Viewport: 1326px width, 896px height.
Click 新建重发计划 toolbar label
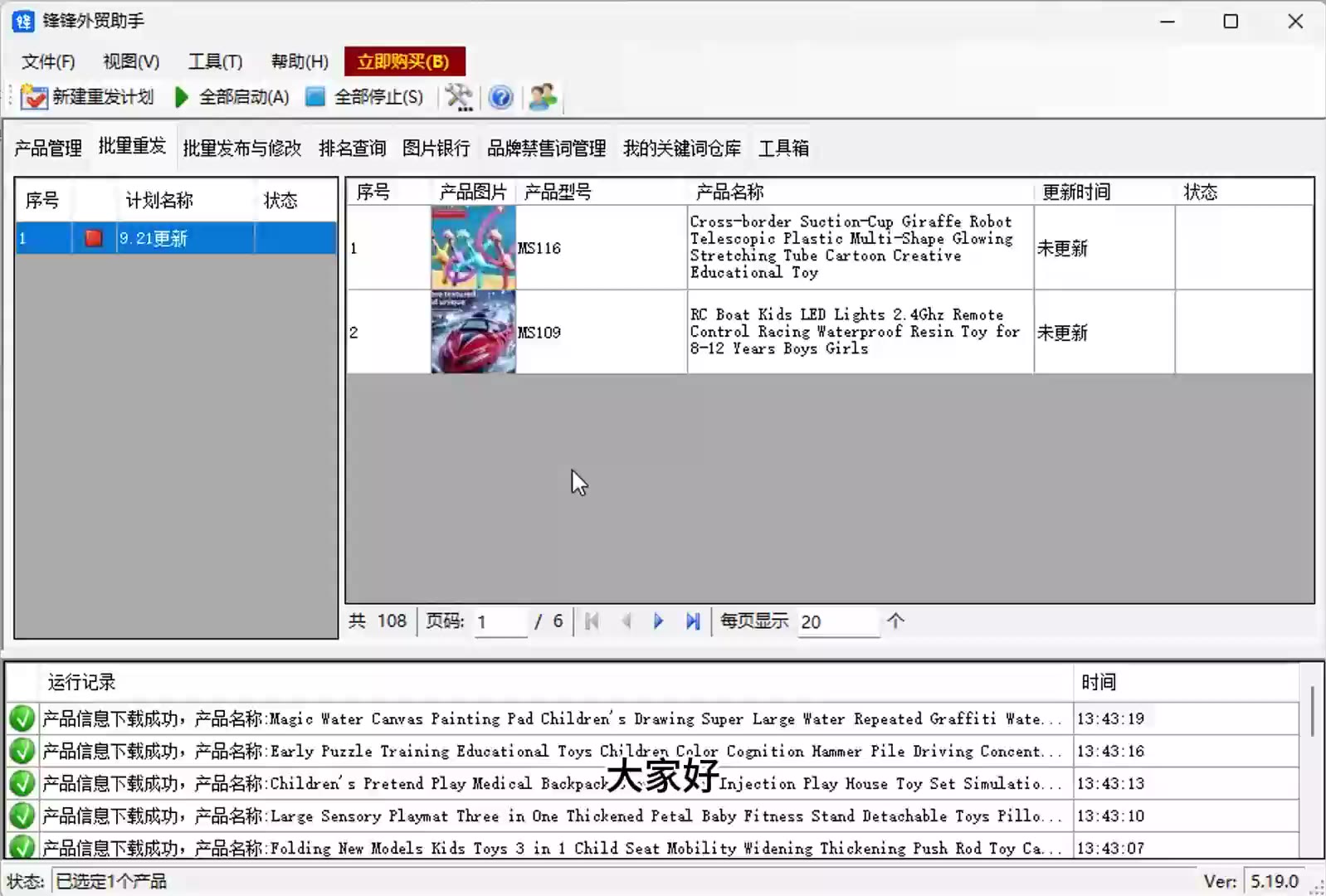pyautogui.click(x=104, y=97)
